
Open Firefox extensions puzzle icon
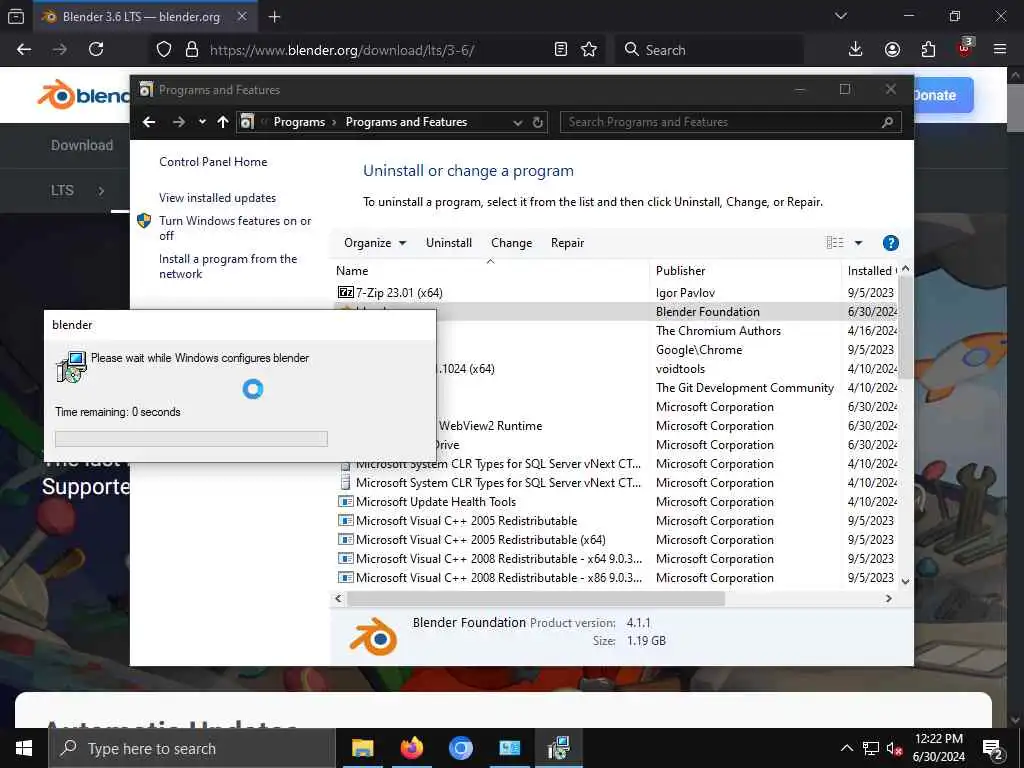point(928,50)
